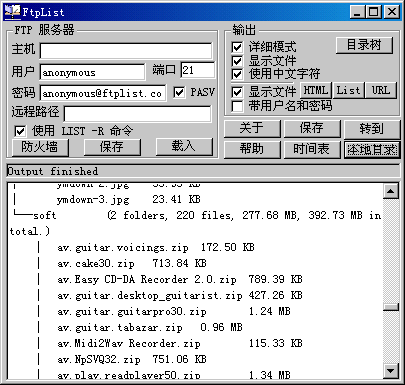
Task: Click the 目录树 directory tree button
Action: pyautogui.click(x=364, y=45)
